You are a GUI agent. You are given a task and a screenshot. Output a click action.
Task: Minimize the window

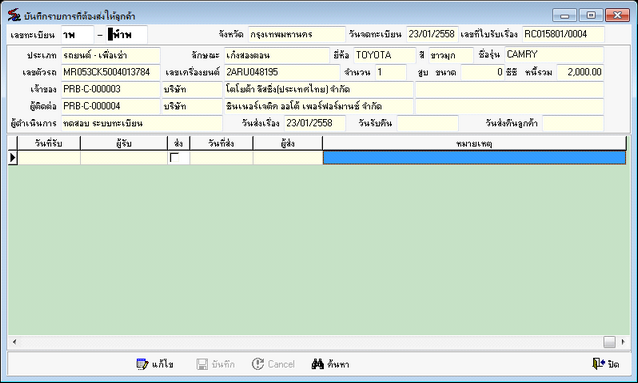pos(564,15)
